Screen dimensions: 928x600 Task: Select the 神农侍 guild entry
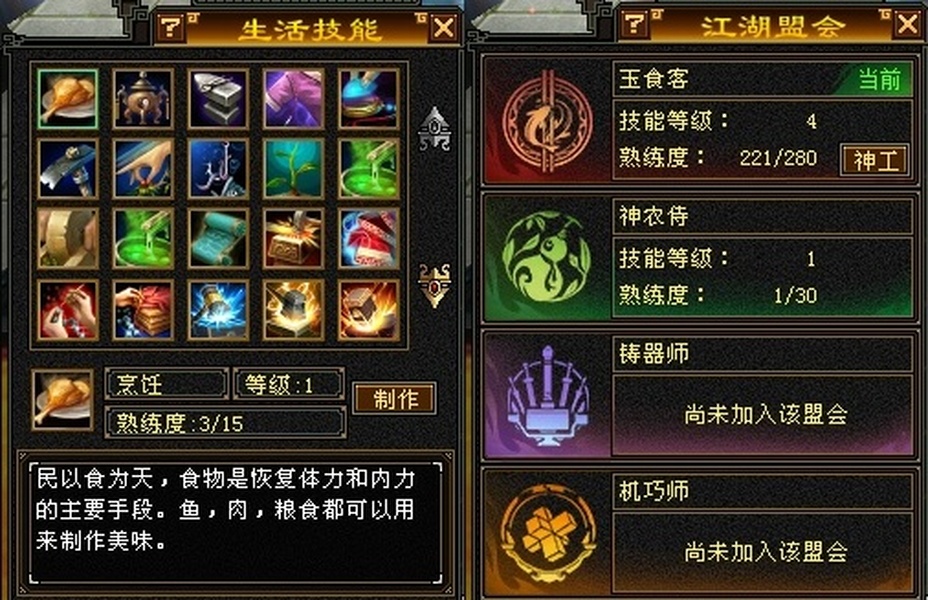coord(700,258)
